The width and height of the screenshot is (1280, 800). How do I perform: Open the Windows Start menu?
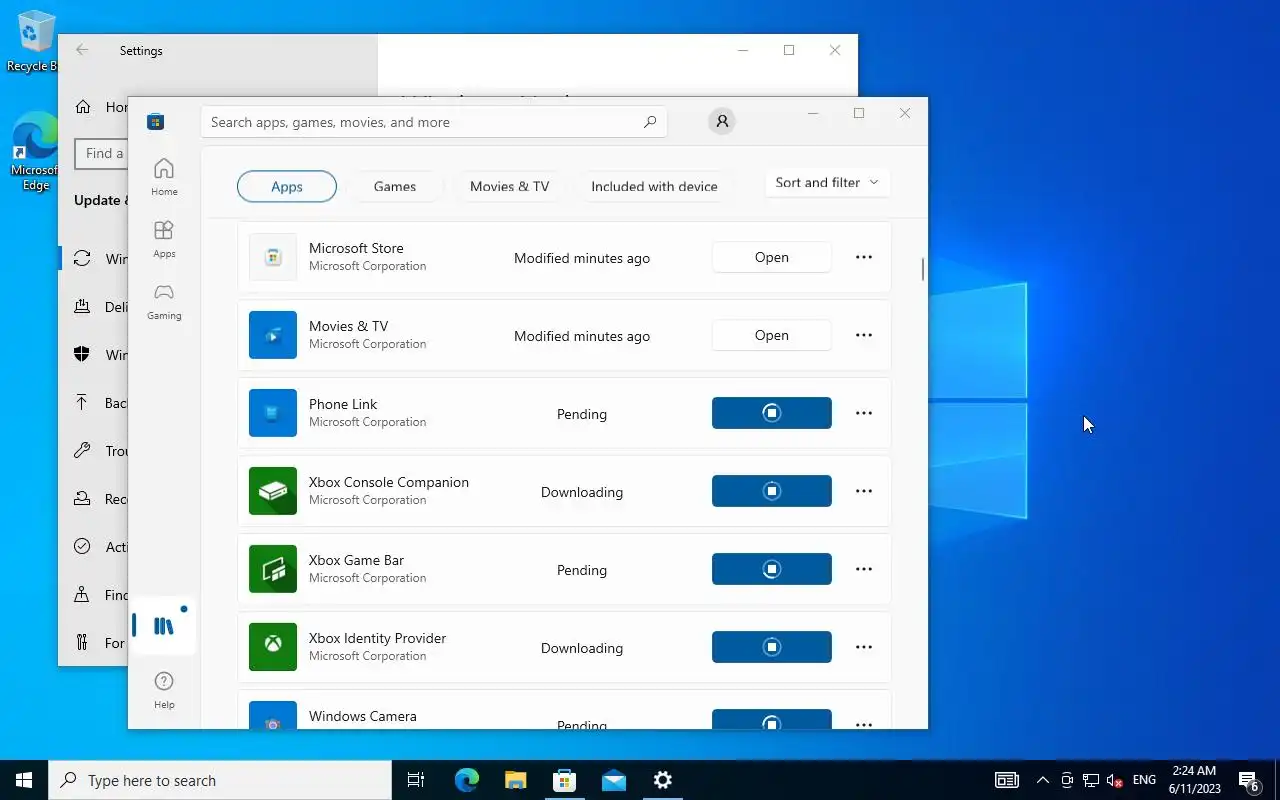pos(24,780)
